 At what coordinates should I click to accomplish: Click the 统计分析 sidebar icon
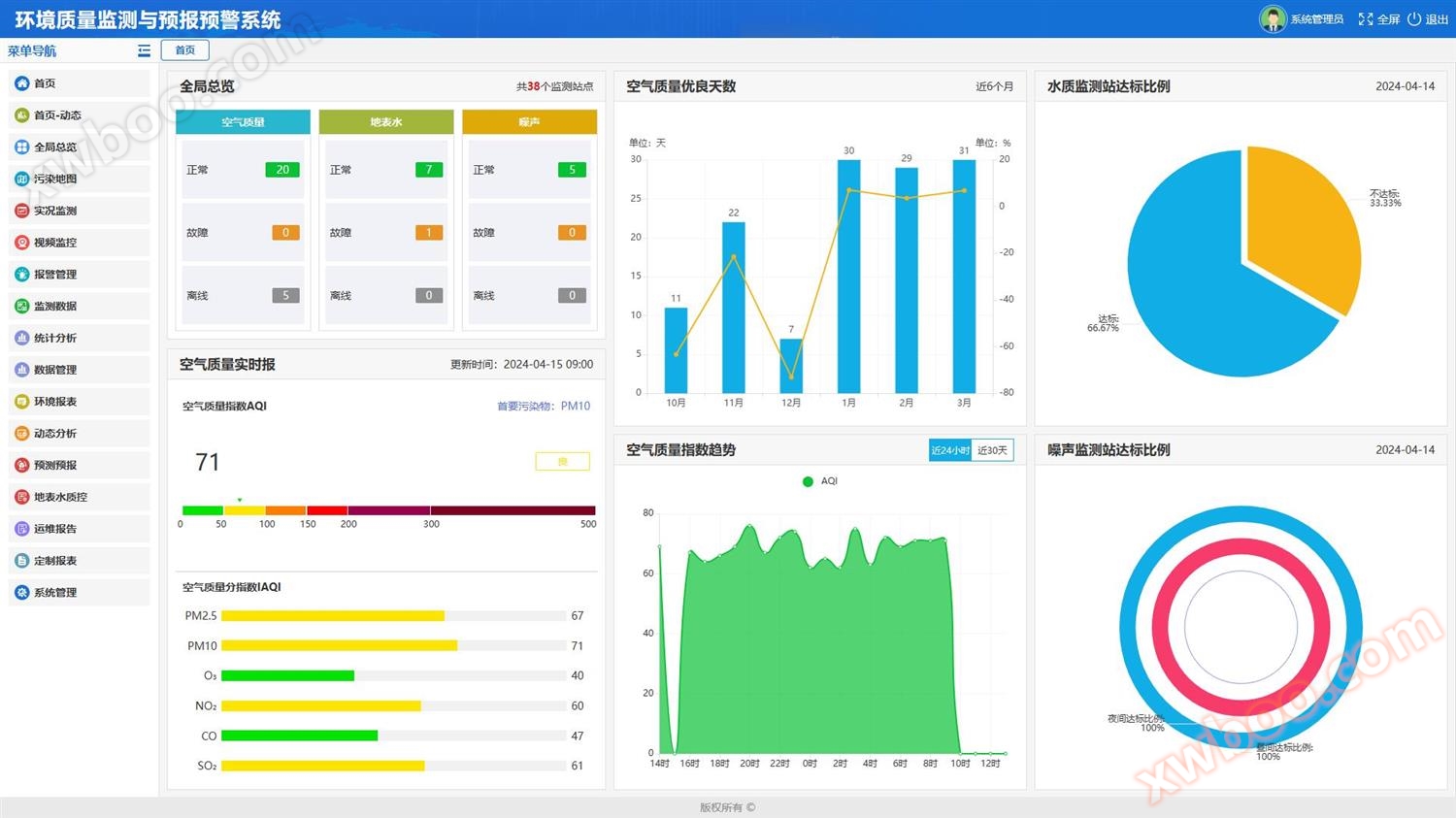(21, 338)
